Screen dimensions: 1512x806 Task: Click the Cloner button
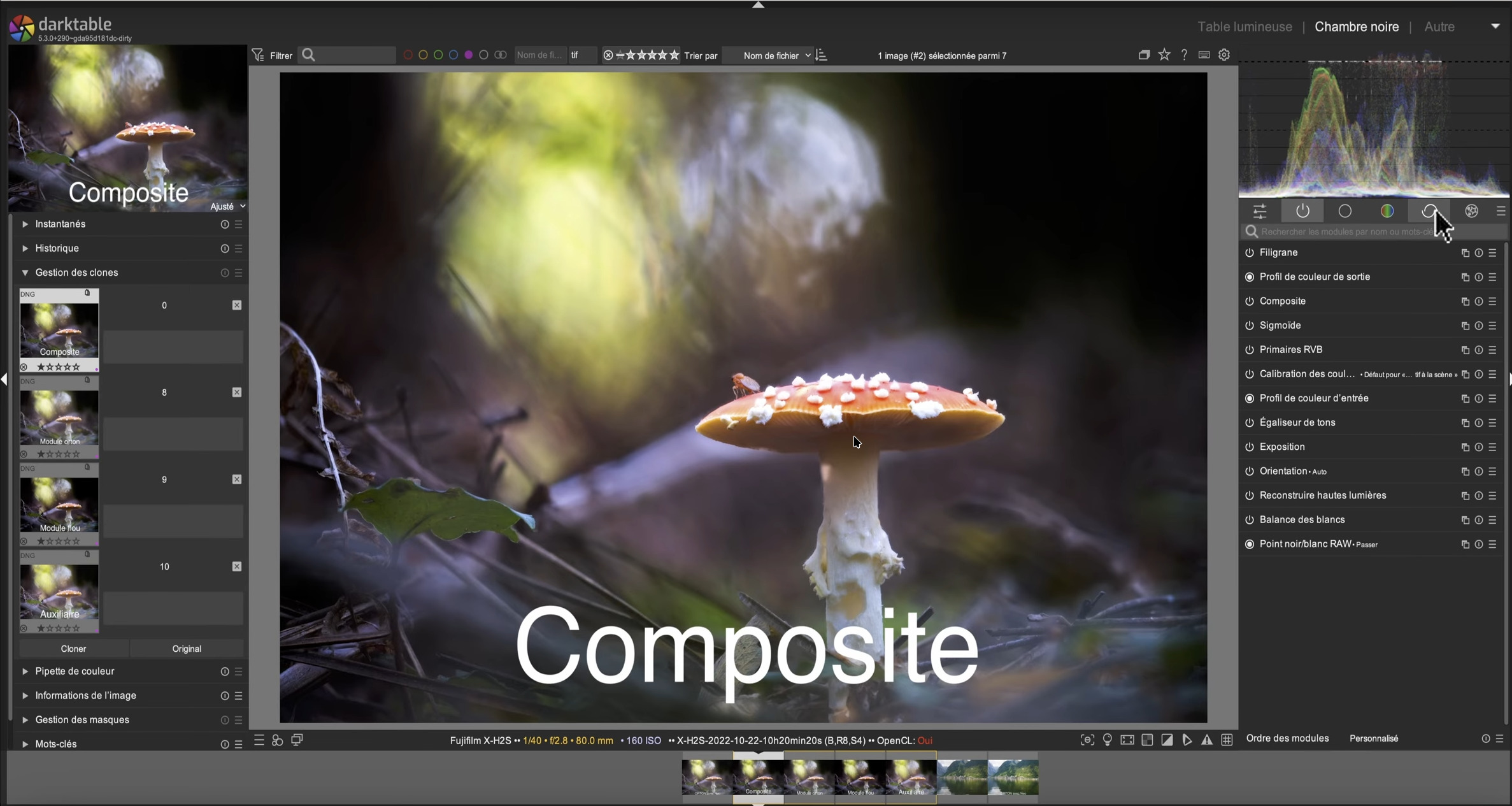click(73, 648)
